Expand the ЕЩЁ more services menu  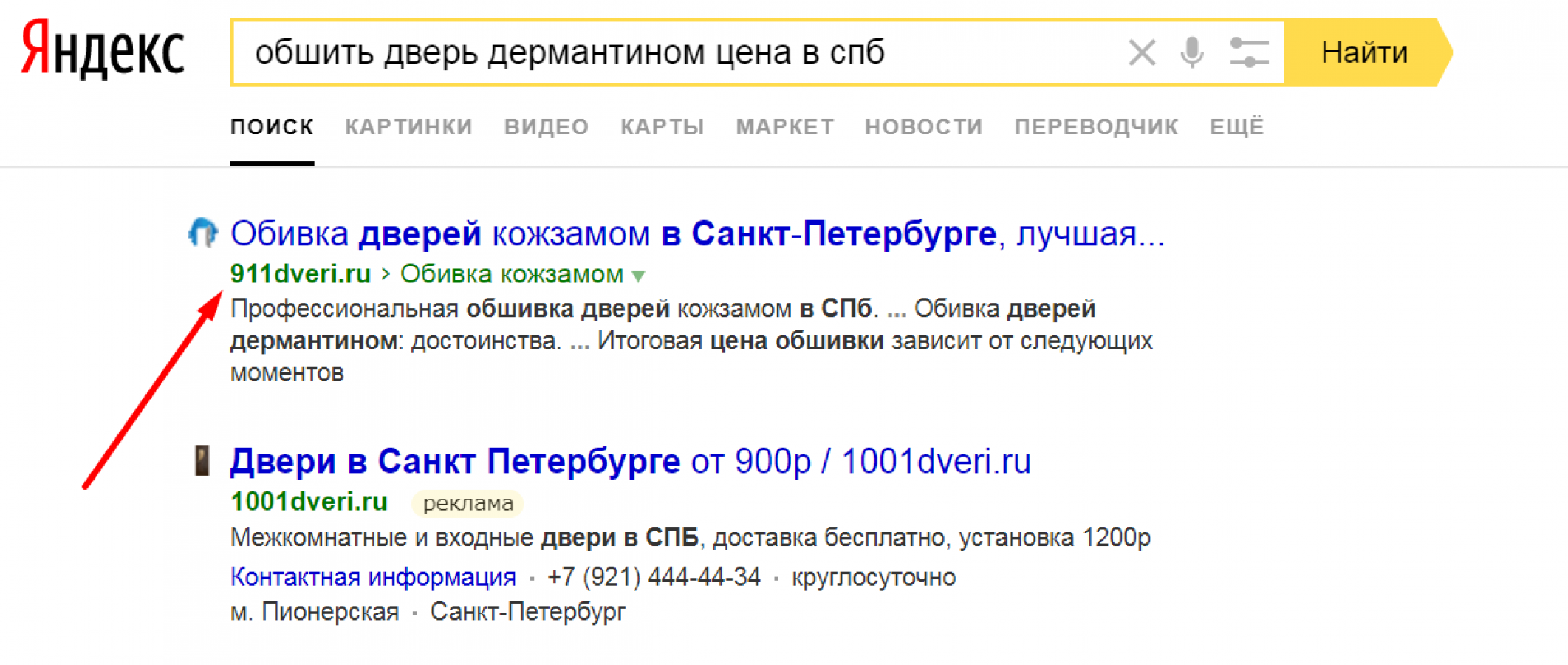[1237, 127]
